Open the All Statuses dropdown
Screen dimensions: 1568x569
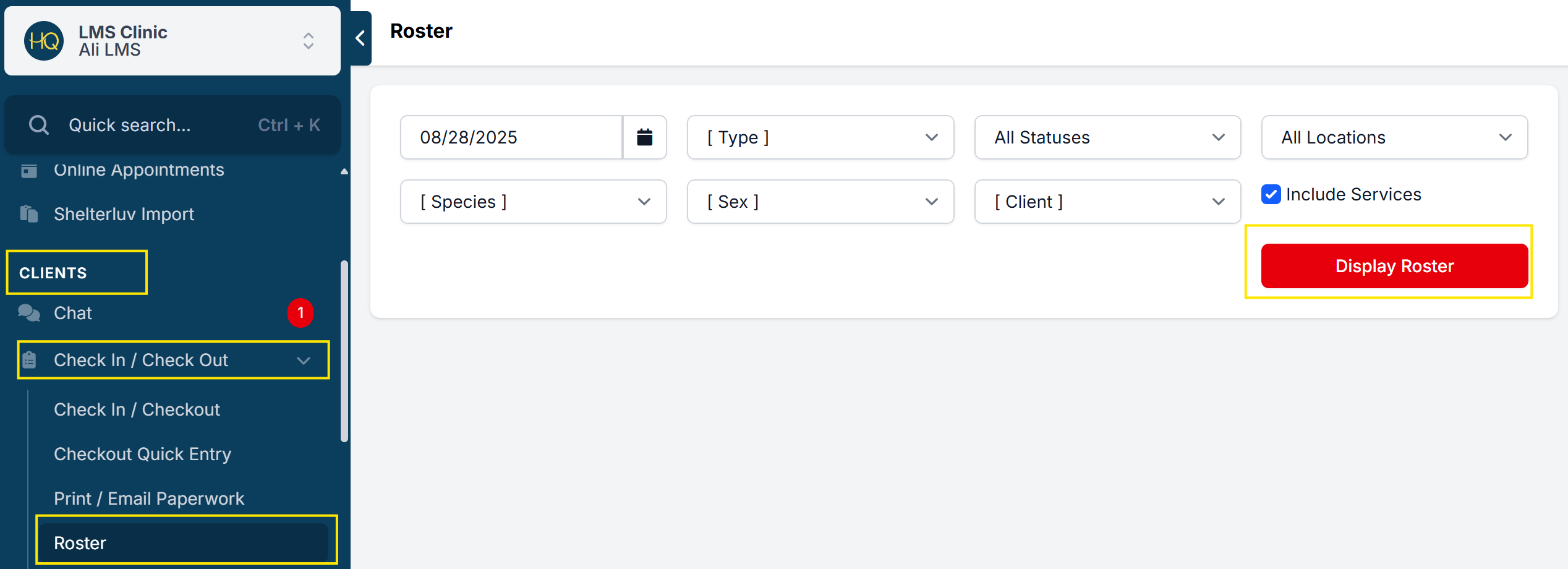tap(1107, 137)
